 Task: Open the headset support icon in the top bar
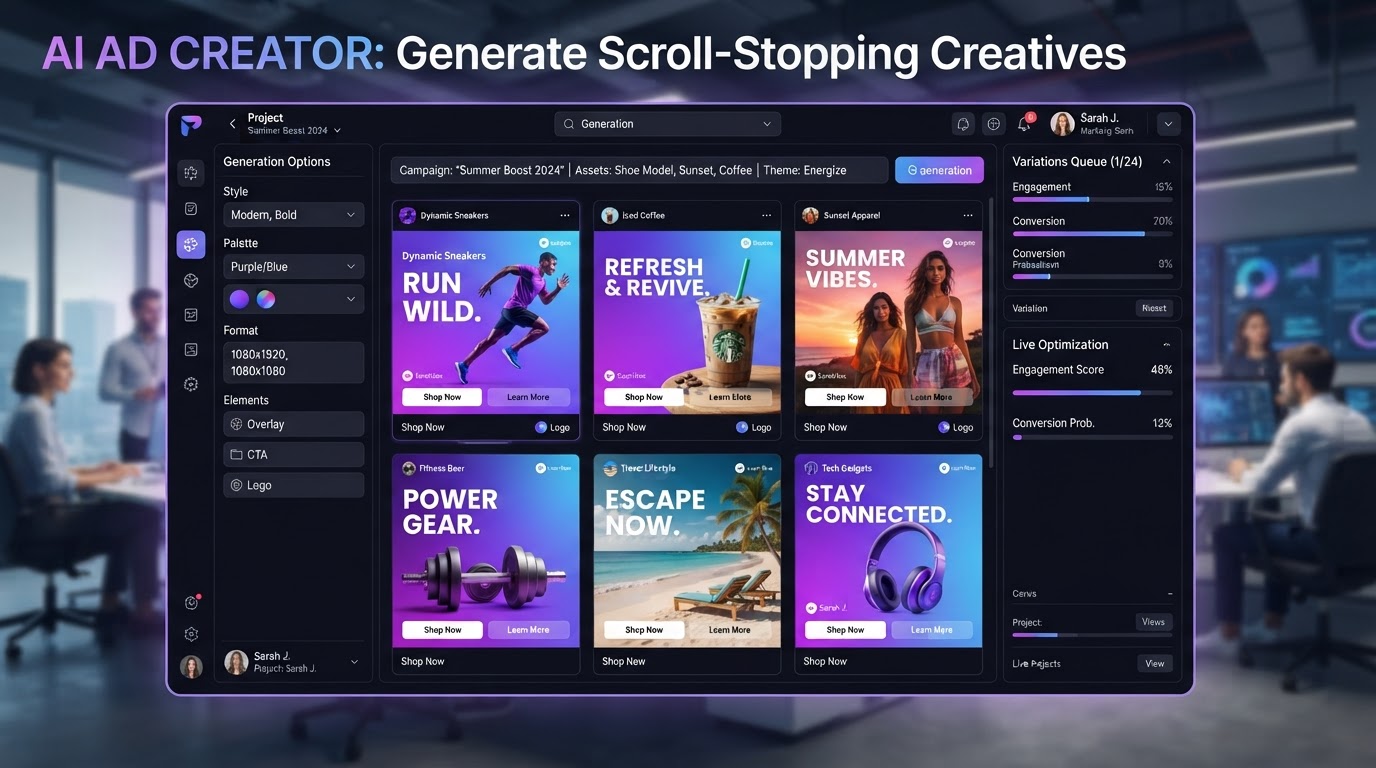pos(963,124)
